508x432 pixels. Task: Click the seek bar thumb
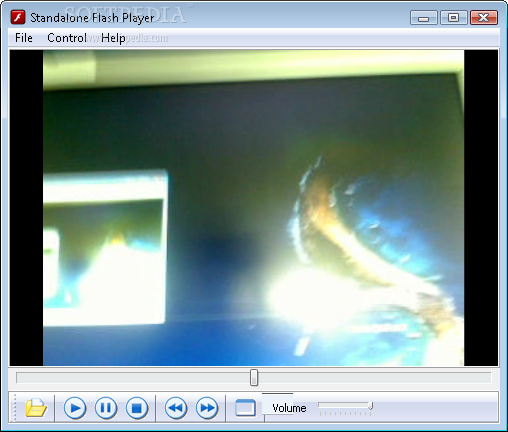(254, 377)
